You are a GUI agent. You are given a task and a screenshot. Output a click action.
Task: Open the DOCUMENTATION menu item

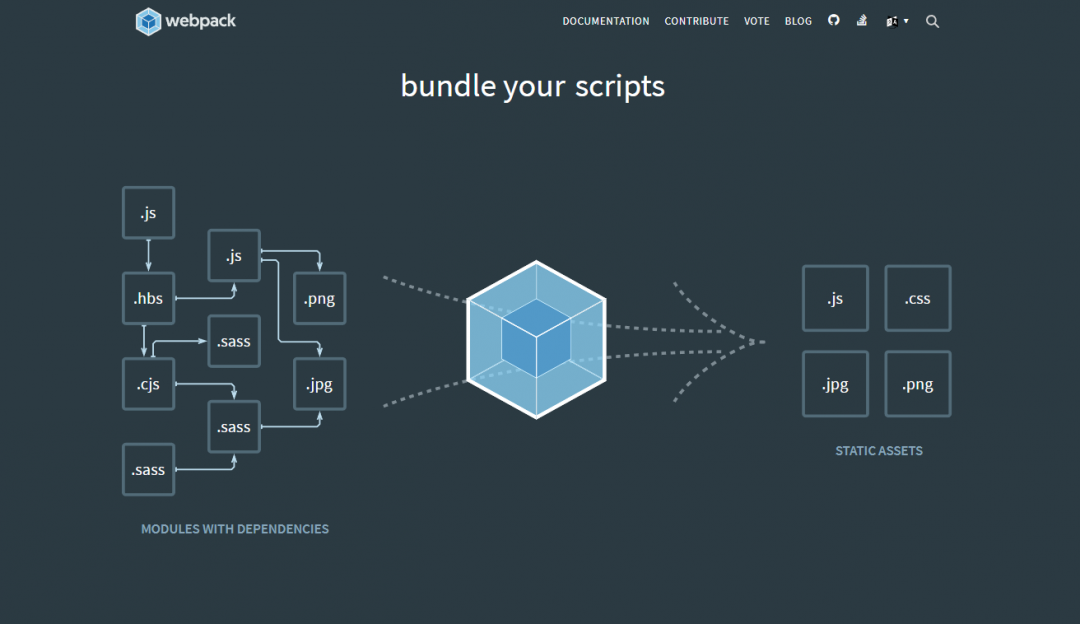click(606, 20)
